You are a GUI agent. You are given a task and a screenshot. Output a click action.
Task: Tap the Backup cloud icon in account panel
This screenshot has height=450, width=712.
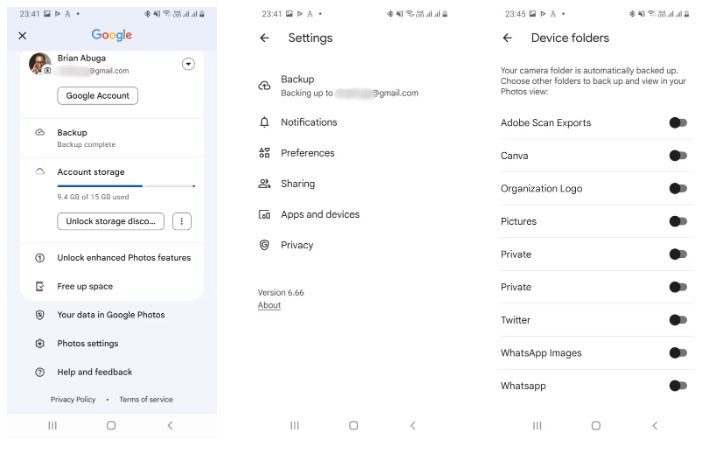click(x=40, y=132)
